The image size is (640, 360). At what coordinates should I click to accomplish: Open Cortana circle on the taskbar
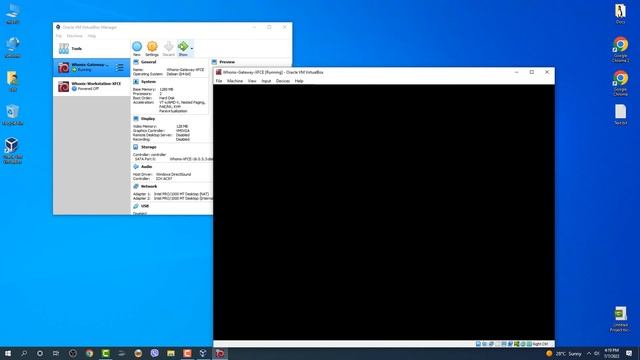pyautogui.click(x=40, y=353)
